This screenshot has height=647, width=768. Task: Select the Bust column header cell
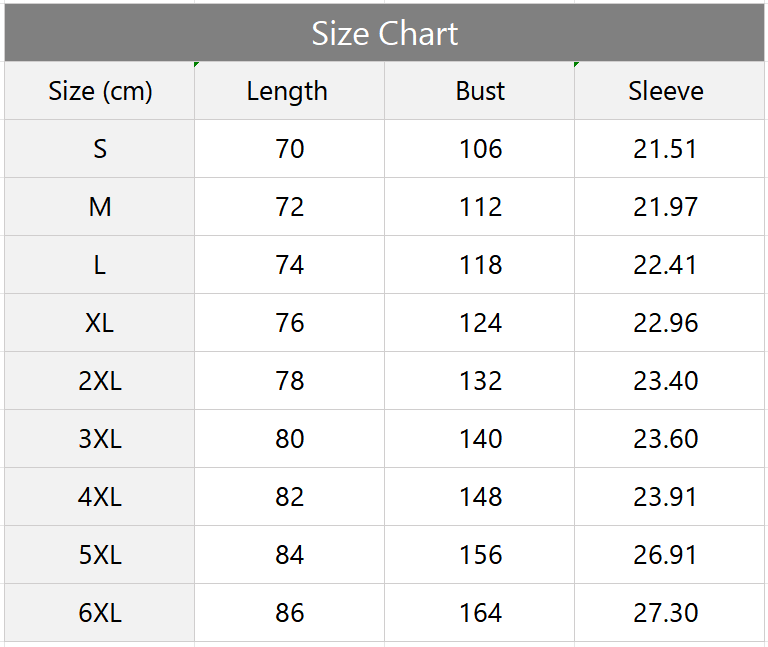tap(480, 91)
